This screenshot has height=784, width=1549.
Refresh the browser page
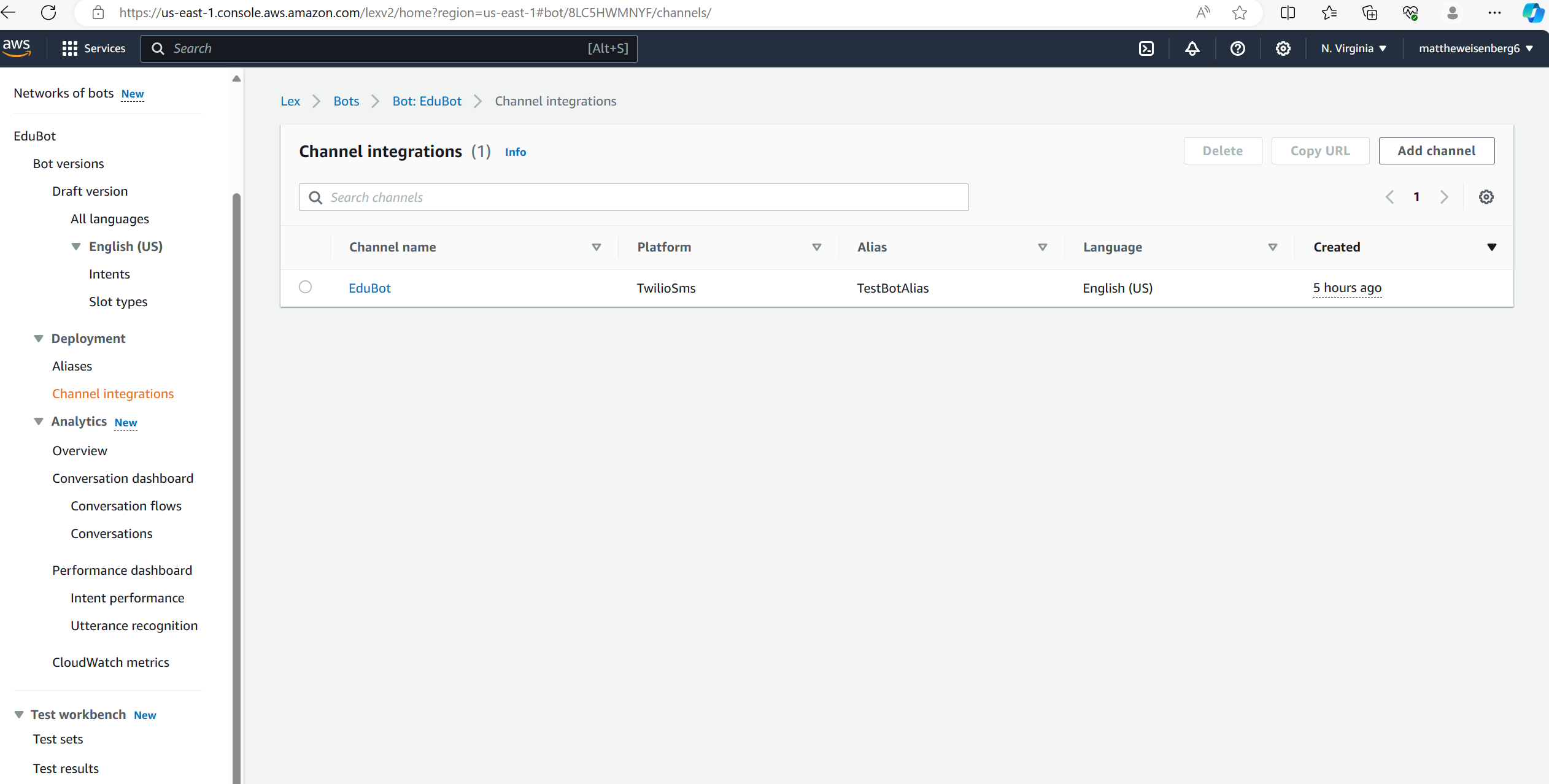tap(48, 12)
